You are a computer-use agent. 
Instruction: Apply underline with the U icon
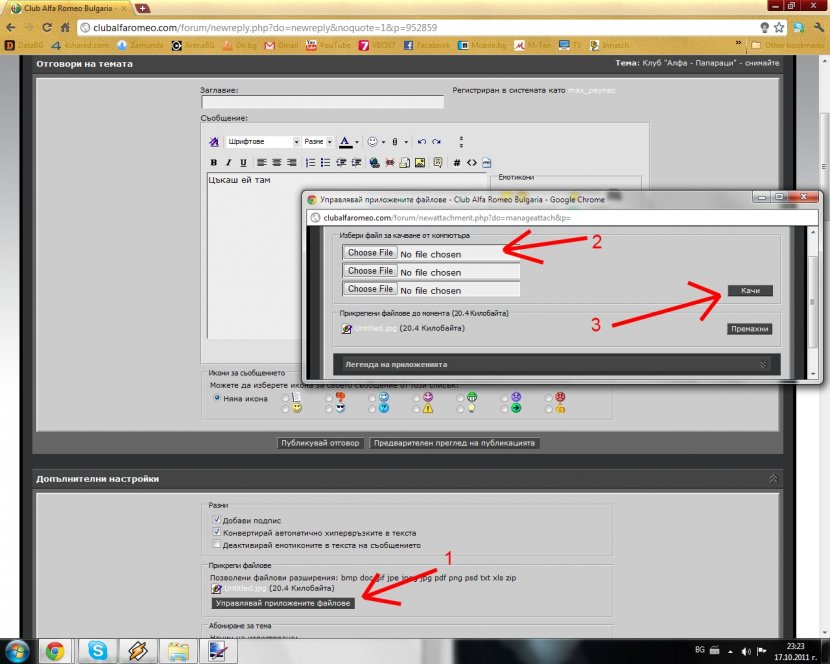point(243,162)
